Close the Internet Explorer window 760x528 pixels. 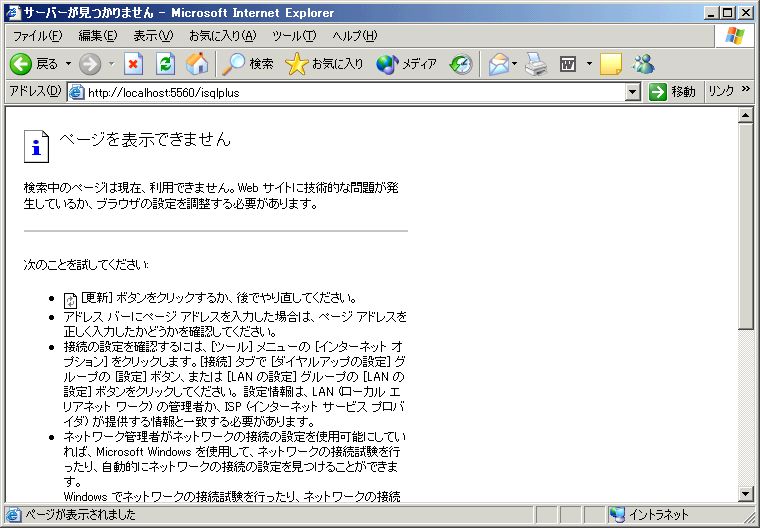(745, 13)
